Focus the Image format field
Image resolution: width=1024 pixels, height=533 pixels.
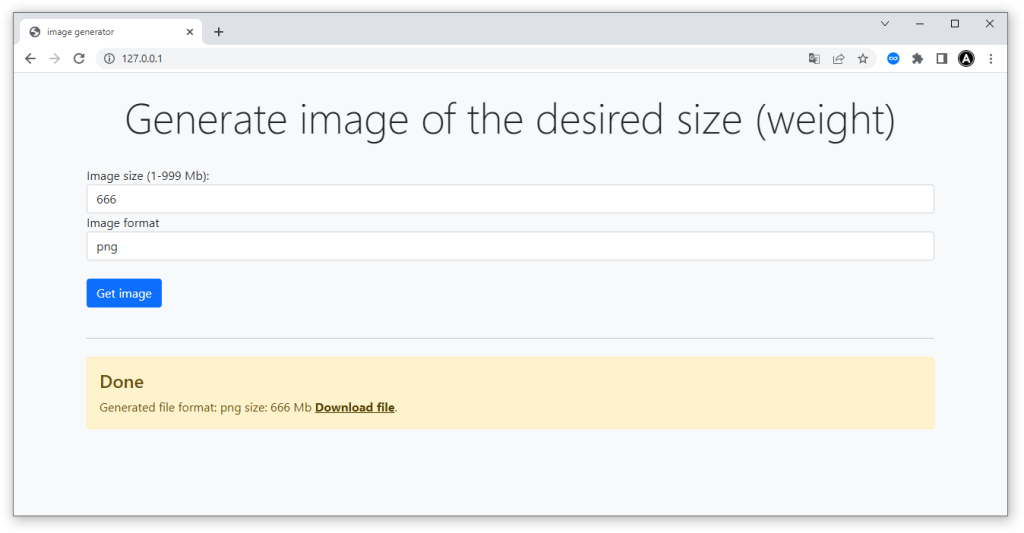coord(510,246)
